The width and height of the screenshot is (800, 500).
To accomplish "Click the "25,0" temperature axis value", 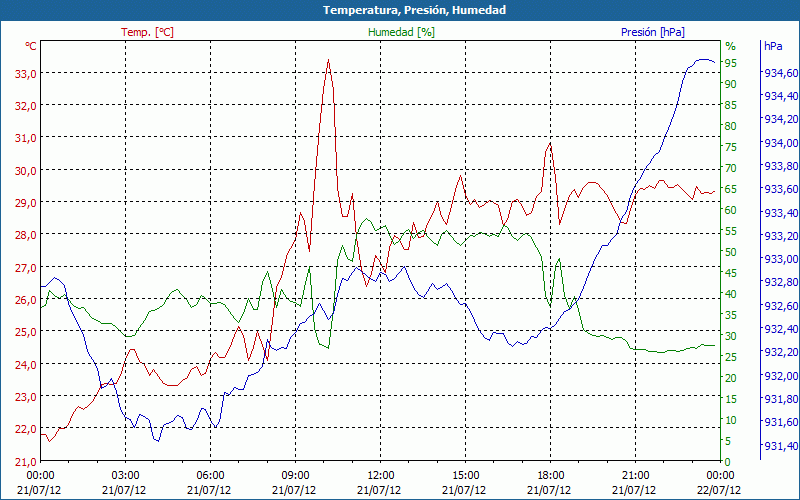I will pos(25,332).
